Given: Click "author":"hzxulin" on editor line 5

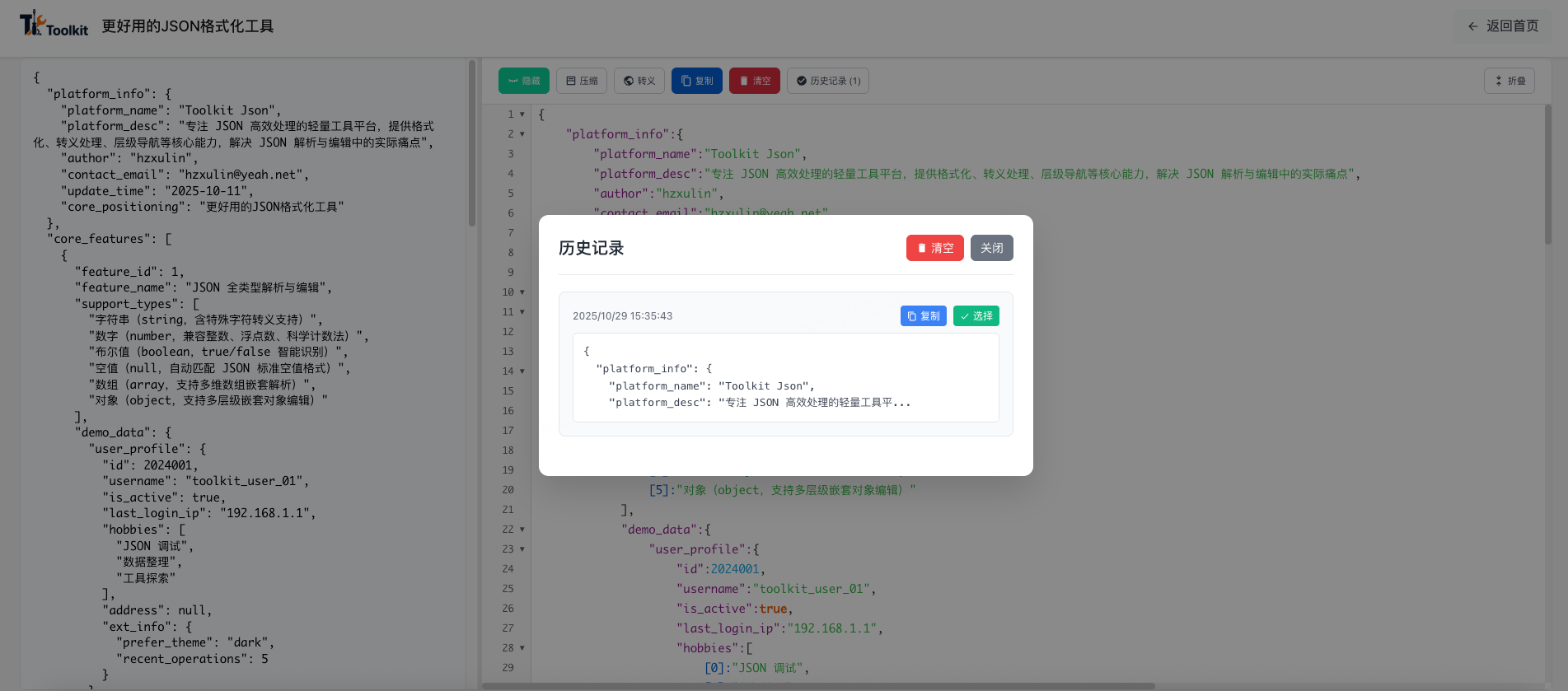Looking at the screenshot, I should coord(658,194).
